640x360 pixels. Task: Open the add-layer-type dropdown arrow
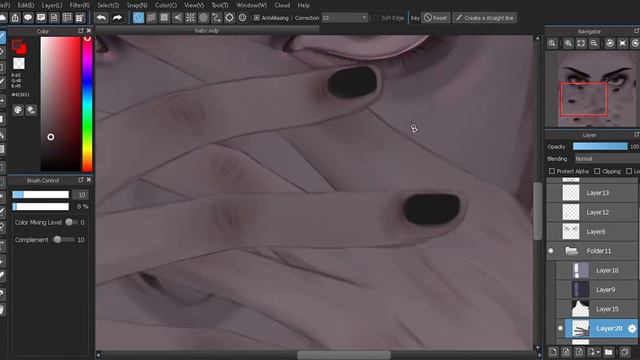pyautogui.click(x=598, y=352)
